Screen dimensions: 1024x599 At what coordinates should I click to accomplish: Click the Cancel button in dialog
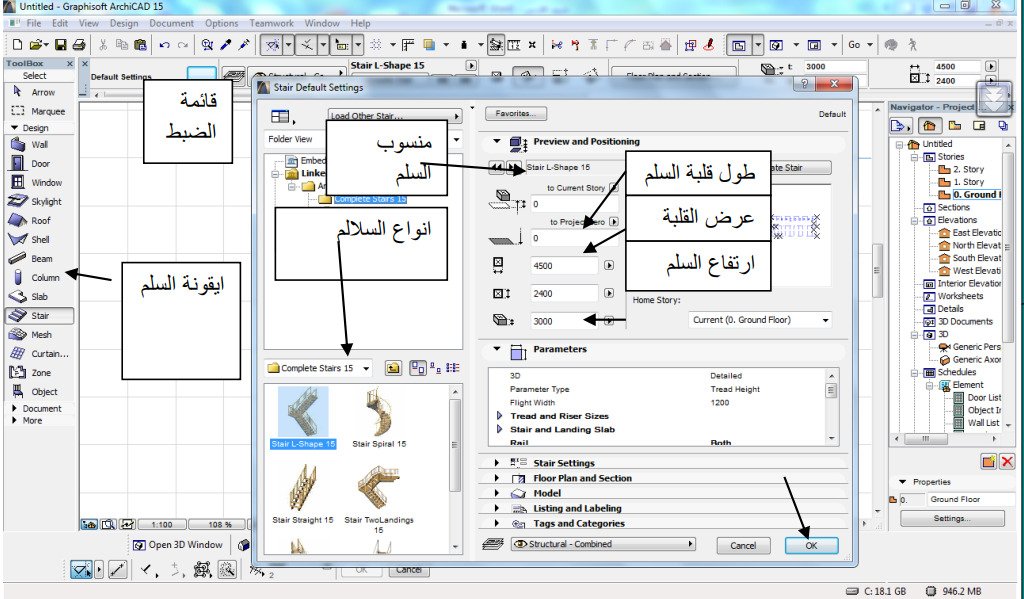click(743, 545)
